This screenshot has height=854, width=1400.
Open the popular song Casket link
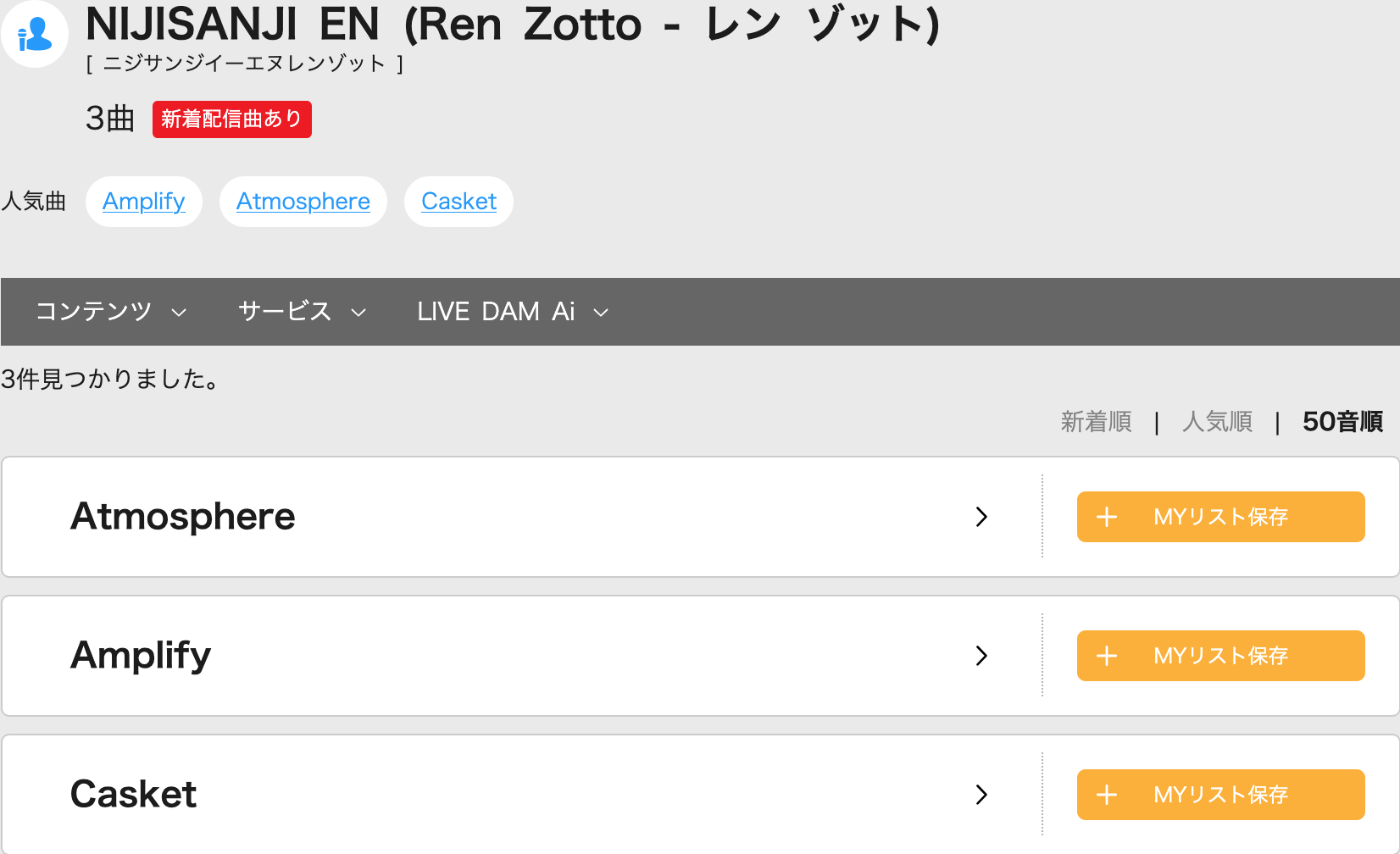[458, 202]
